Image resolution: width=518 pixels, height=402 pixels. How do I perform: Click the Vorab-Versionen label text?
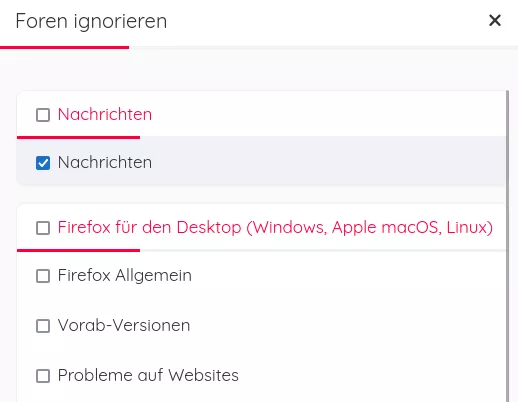pyautogui.click(x=124, y=325)
